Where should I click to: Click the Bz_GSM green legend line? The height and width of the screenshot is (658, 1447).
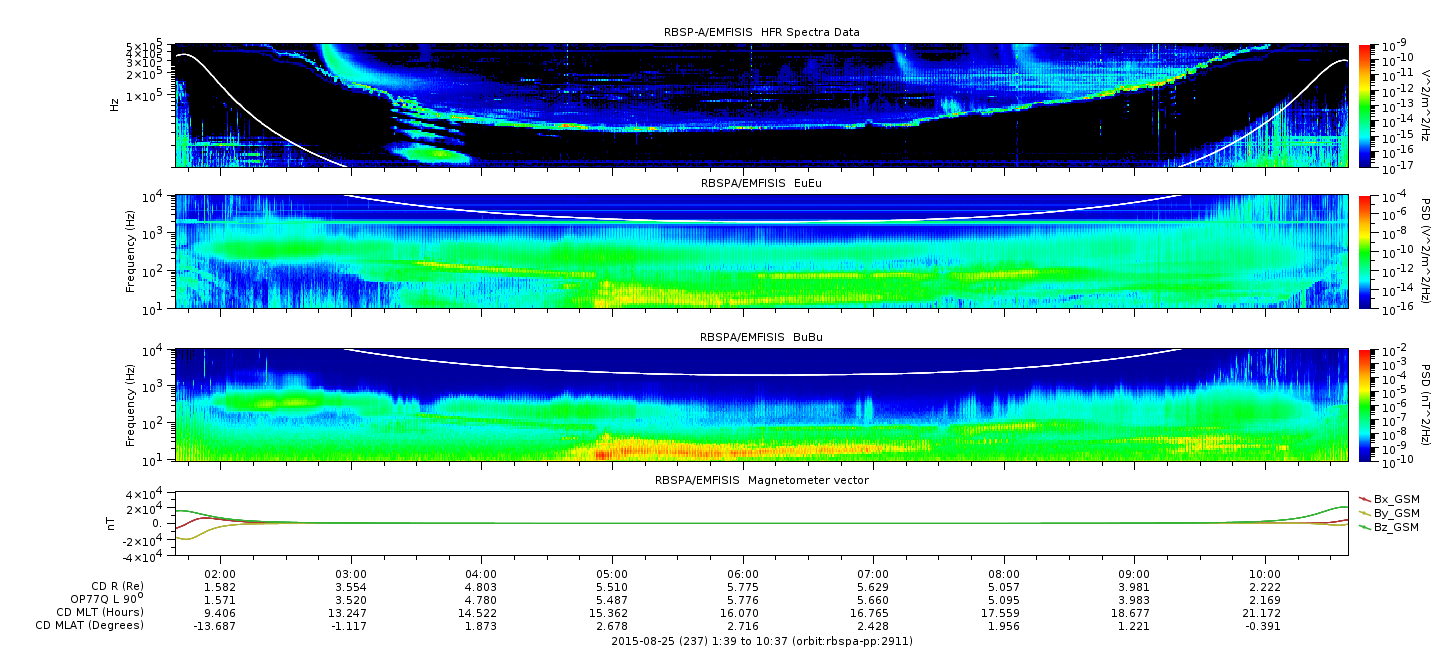click(x=1365, y=526)
